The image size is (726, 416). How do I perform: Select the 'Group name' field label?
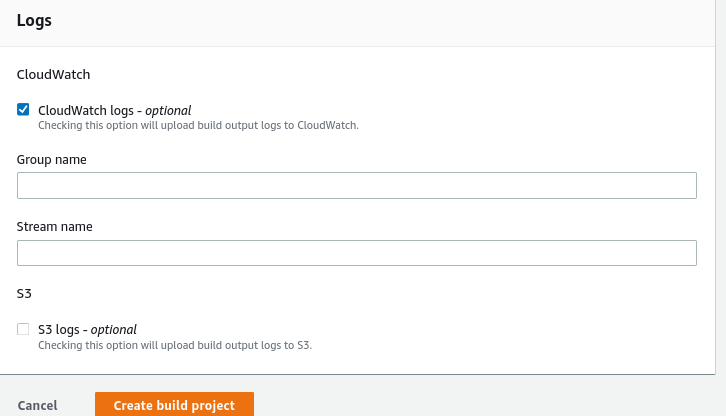coord(51,160)
